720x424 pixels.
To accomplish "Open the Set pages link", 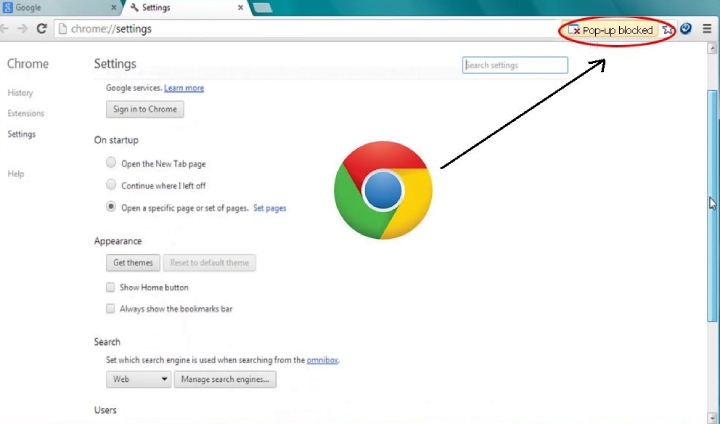I will coord(270,208).
